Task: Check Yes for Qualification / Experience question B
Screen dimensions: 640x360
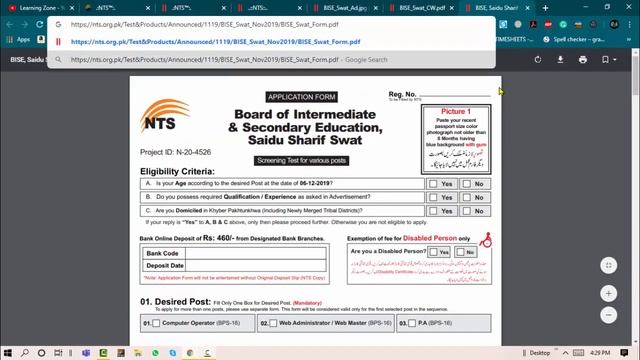Action: [x=433, y=198]
